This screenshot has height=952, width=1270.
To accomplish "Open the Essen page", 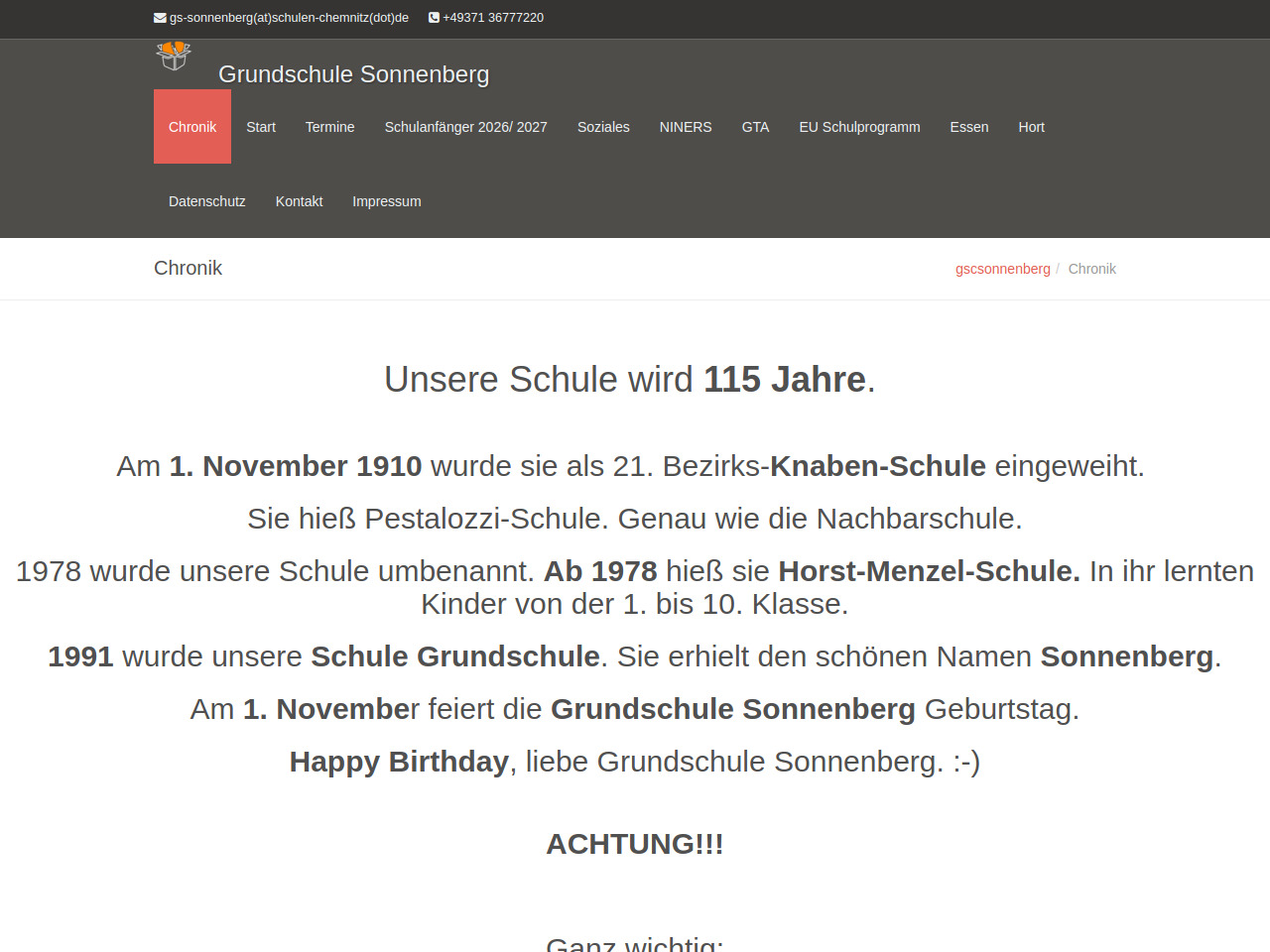I will point(968,127).
